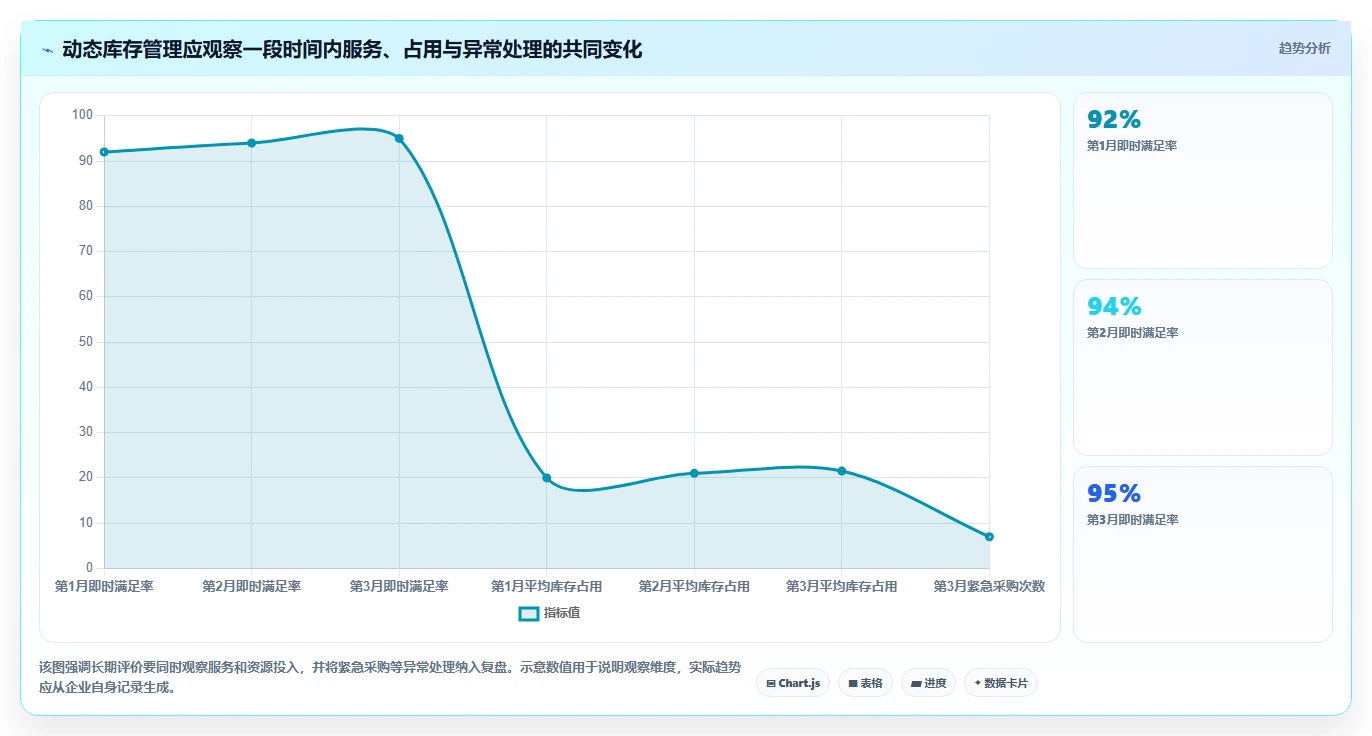Screen dimensions: 1372x736
Task: Click the 进度 tag icon
Action: click(x=916, y=684)
